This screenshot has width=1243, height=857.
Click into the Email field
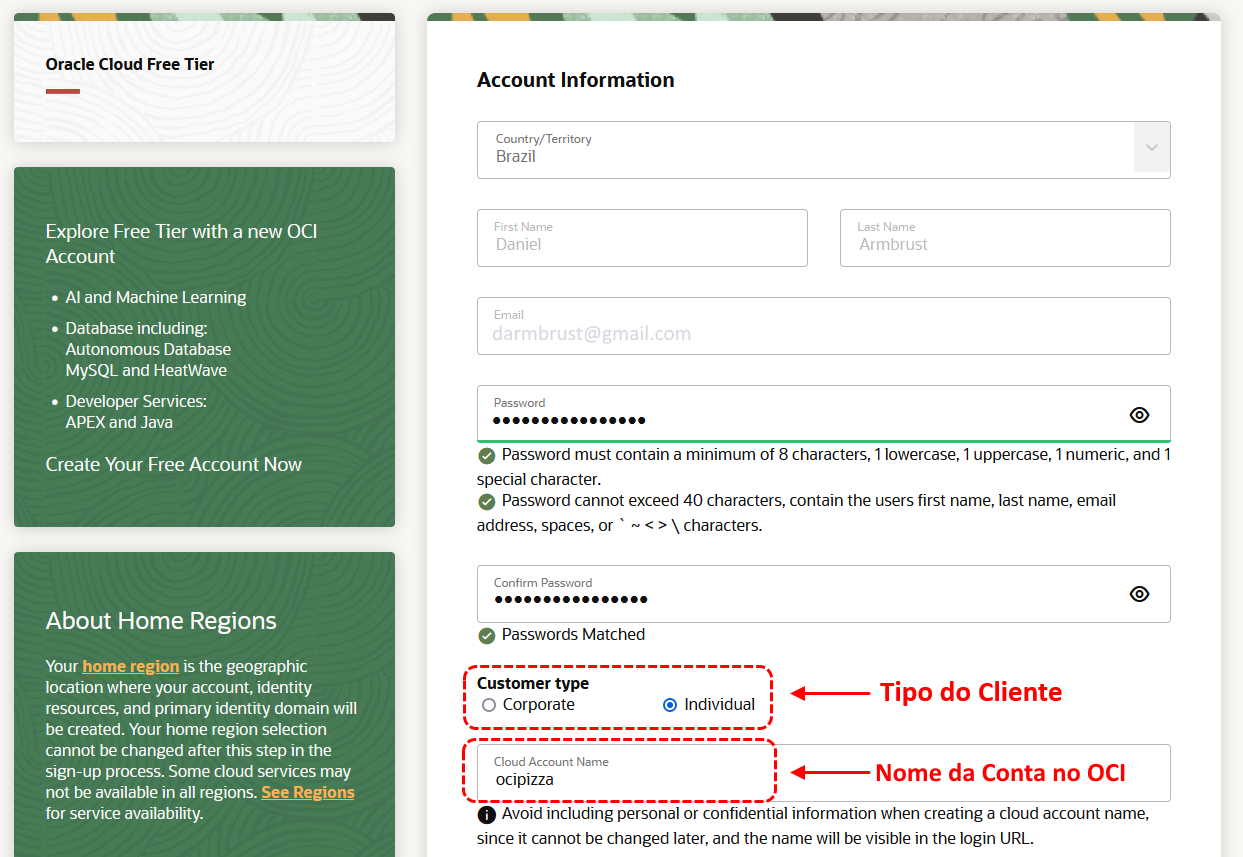point(823,326)
